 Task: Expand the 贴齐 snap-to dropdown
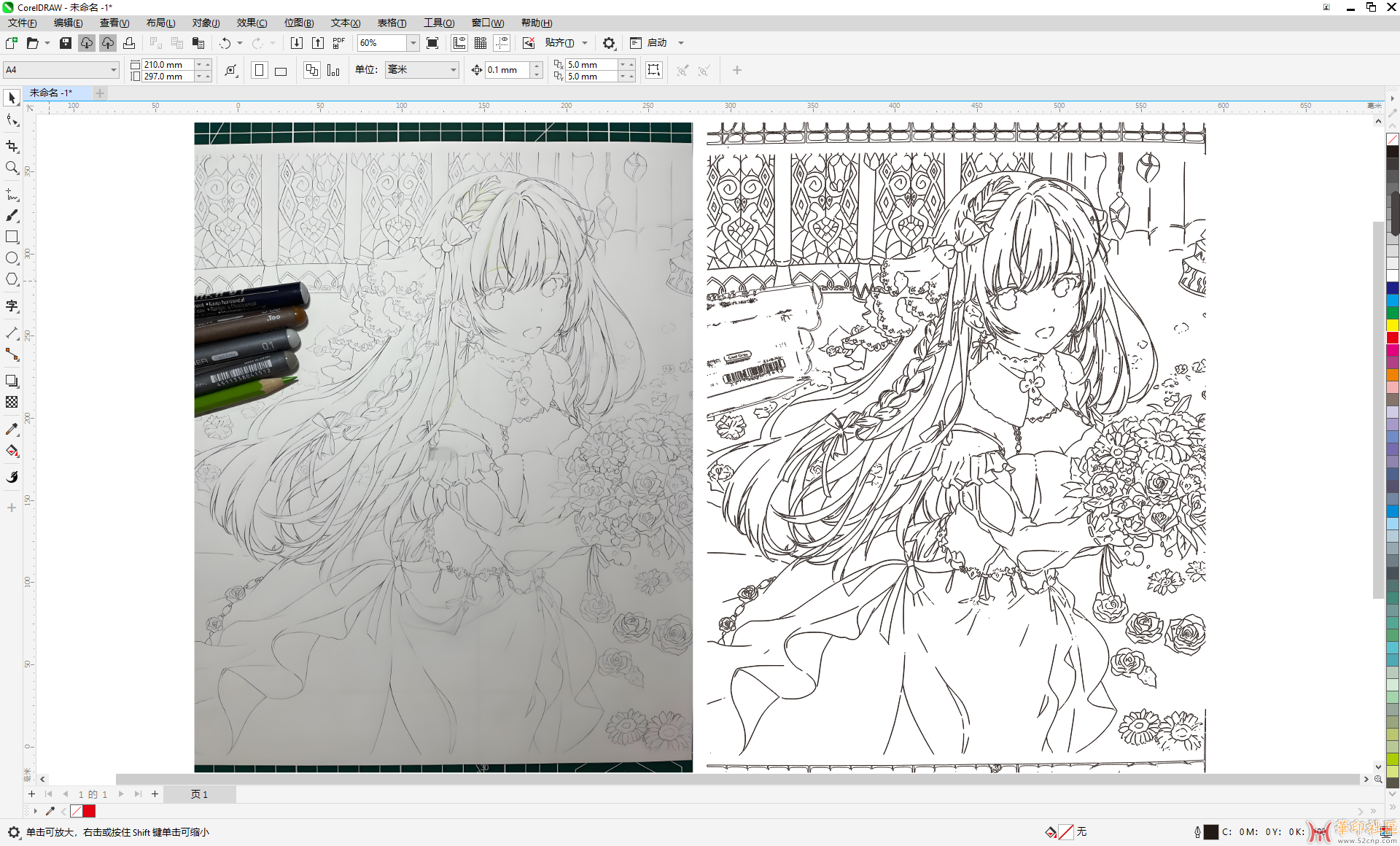(585, 43)
